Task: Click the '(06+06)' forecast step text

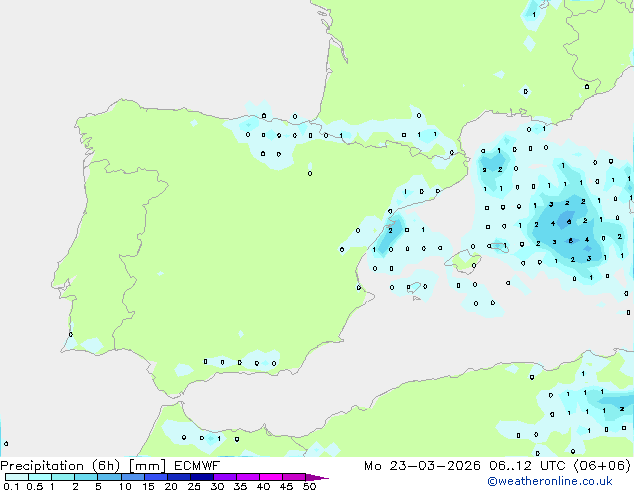Action: 602,466
